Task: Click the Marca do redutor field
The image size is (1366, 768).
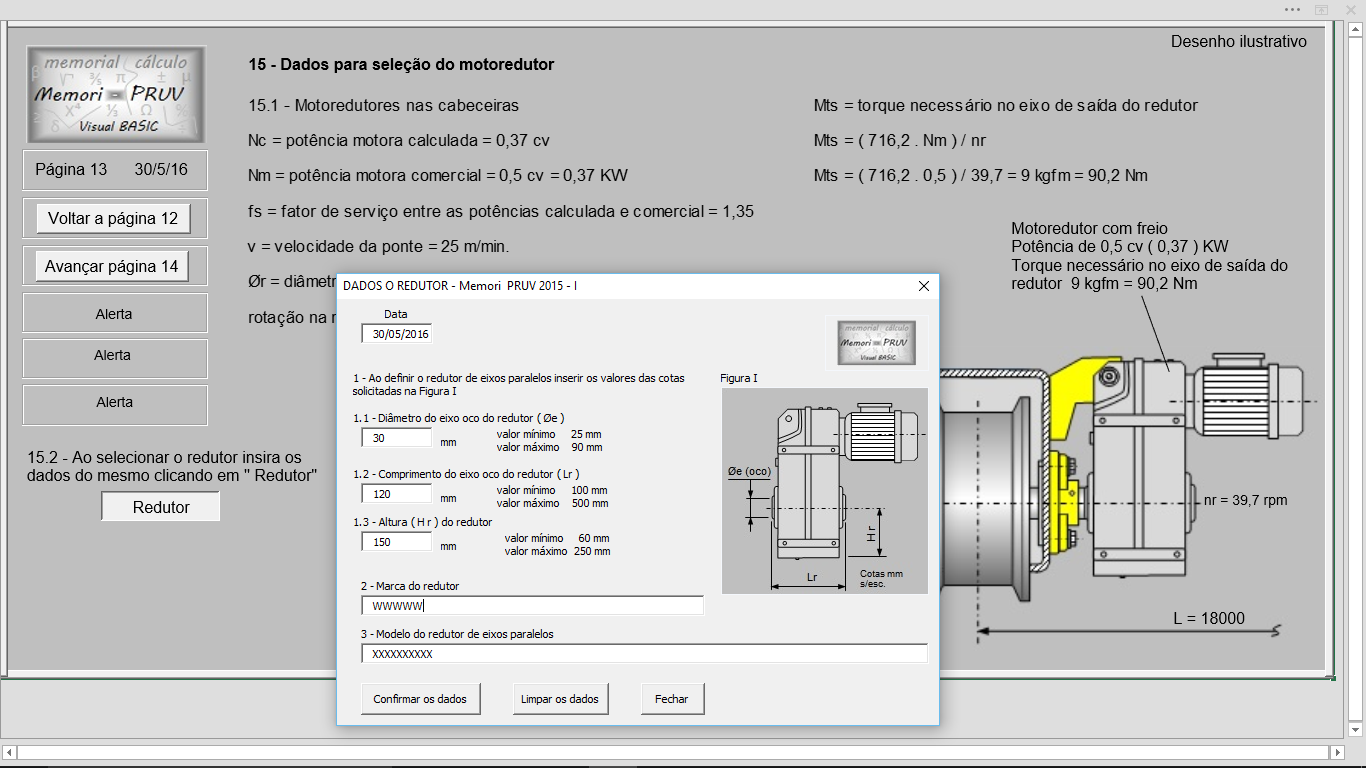Action: click(x=533, y=606)
